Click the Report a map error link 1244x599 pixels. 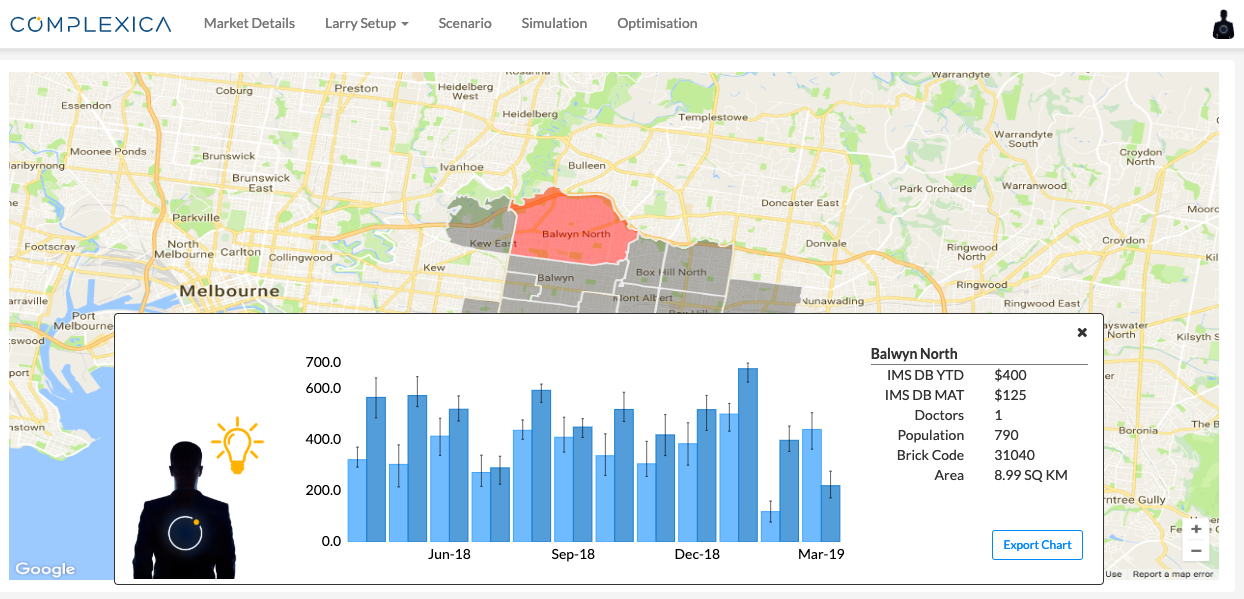[x=1172, y=574]
